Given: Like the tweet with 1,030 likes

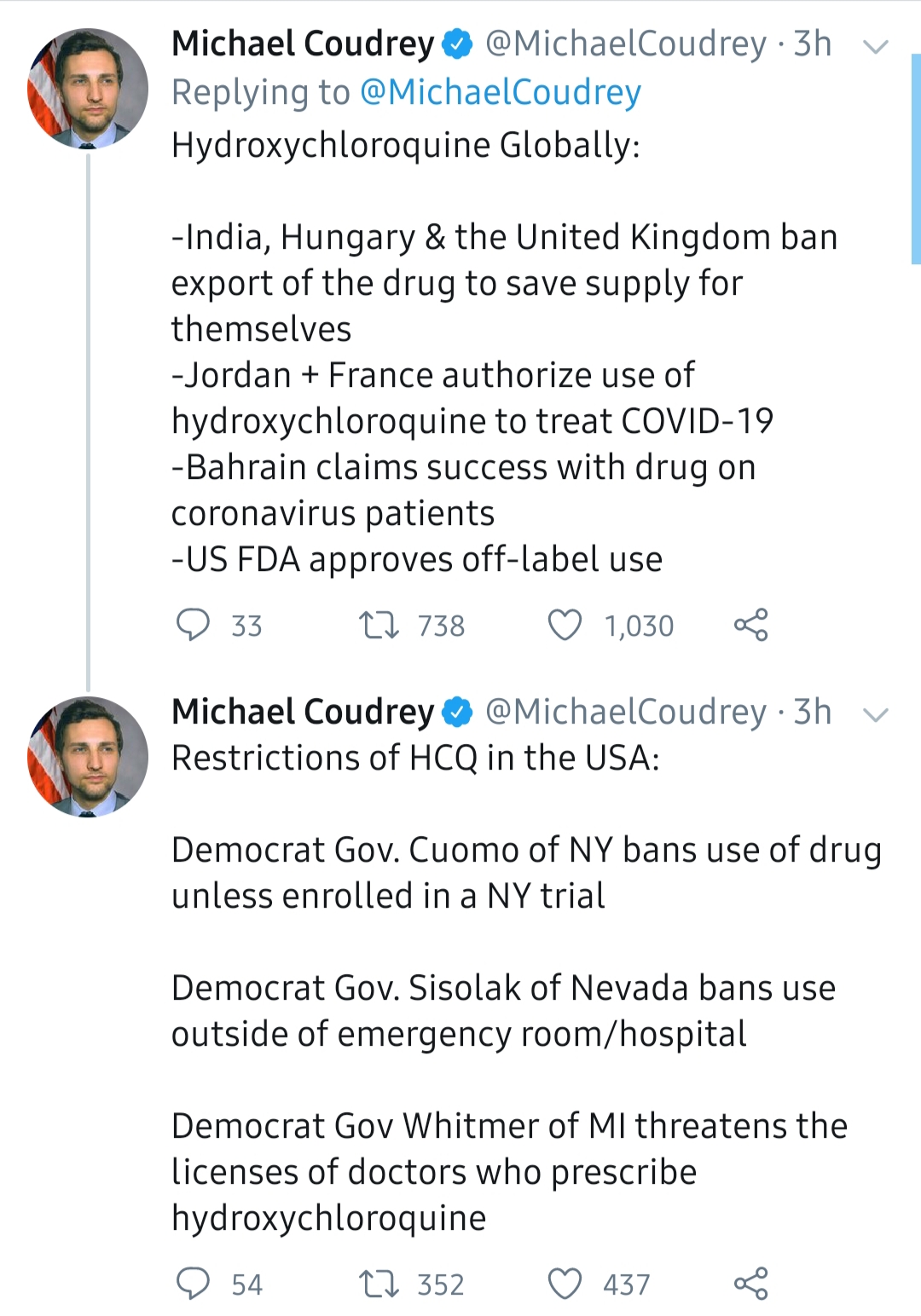Looking at the screenshot, I should coord(565,625).
